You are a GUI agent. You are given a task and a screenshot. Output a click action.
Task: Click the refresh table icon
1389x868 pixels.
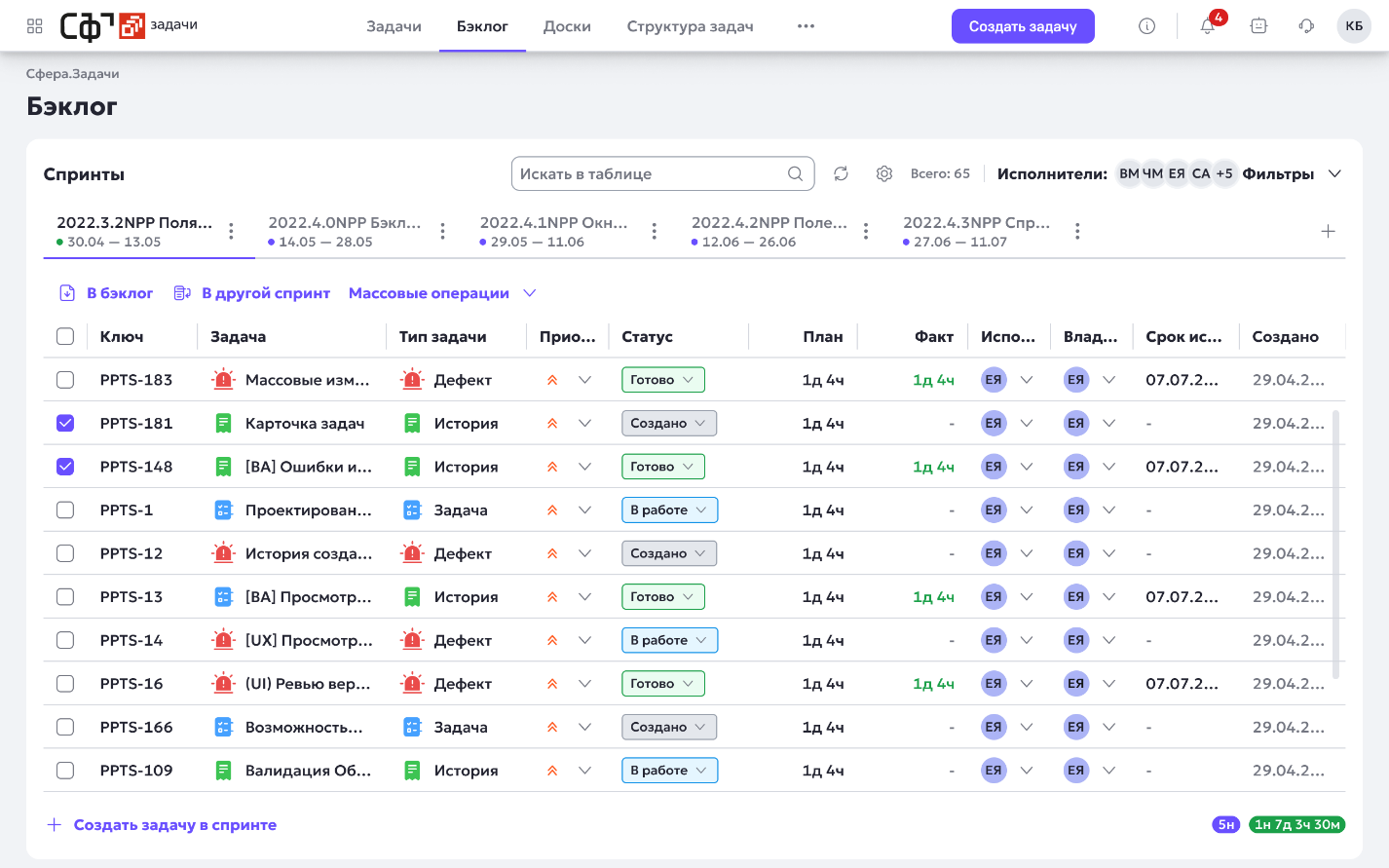pos(841,173)
